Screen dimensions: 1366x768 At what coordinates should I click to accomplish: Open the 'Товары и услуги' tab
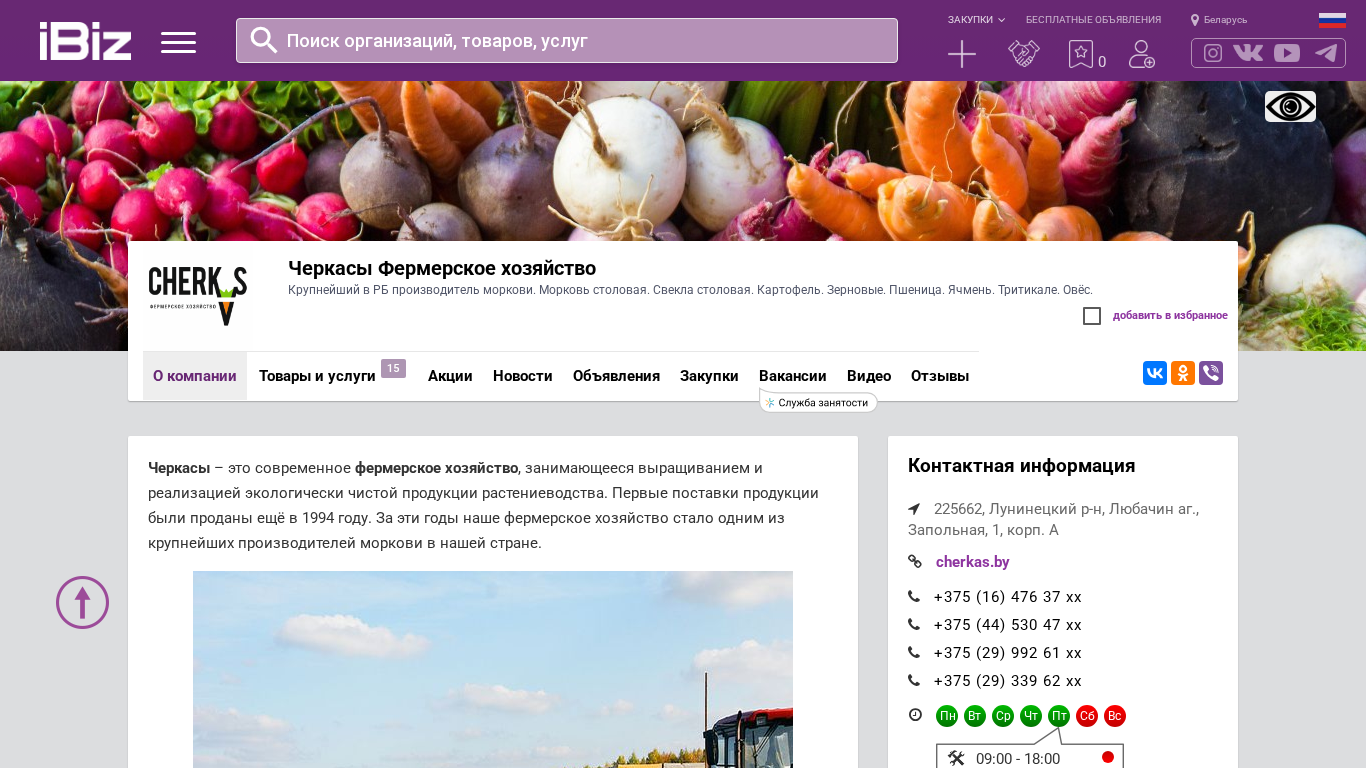(x=317, y=376)
